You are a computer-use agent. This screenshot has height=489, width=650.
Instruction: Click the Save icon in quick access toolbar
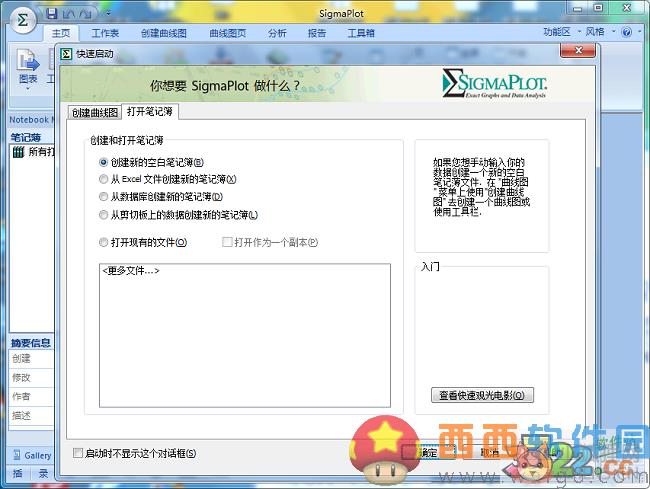(51, 14)
